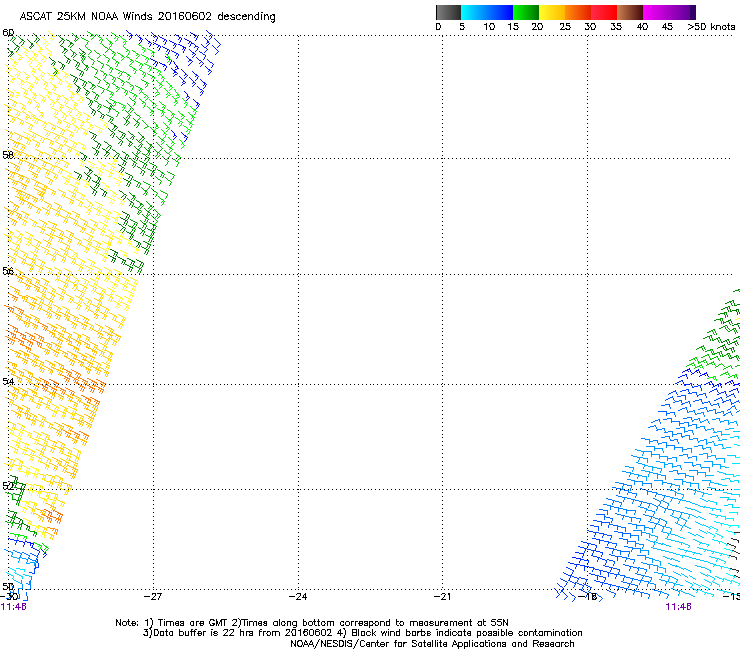
Task: Select the gray 0-5 knots legend swatch
Action: (448, 12)
